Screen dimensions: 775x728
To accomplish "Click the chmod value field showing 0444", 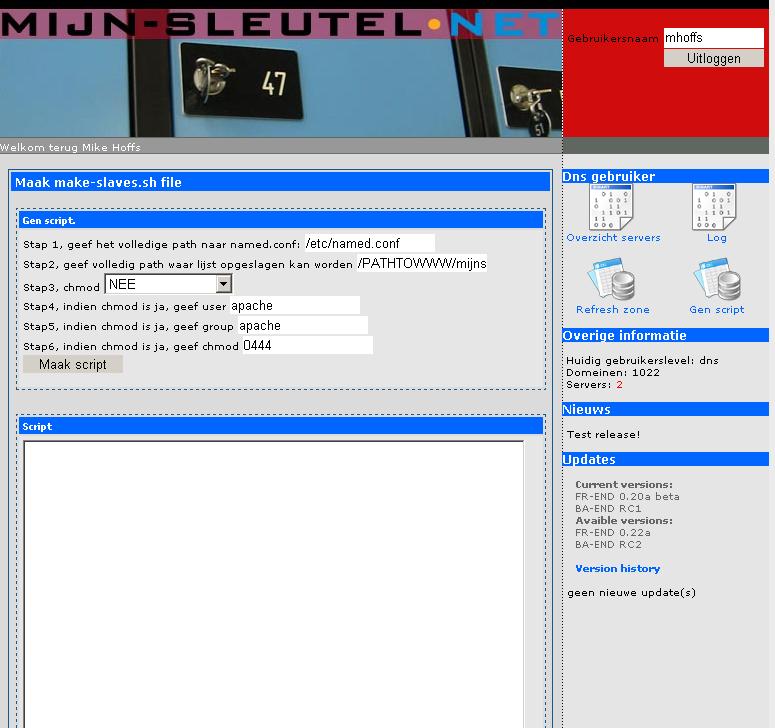I will coord(307,345).
